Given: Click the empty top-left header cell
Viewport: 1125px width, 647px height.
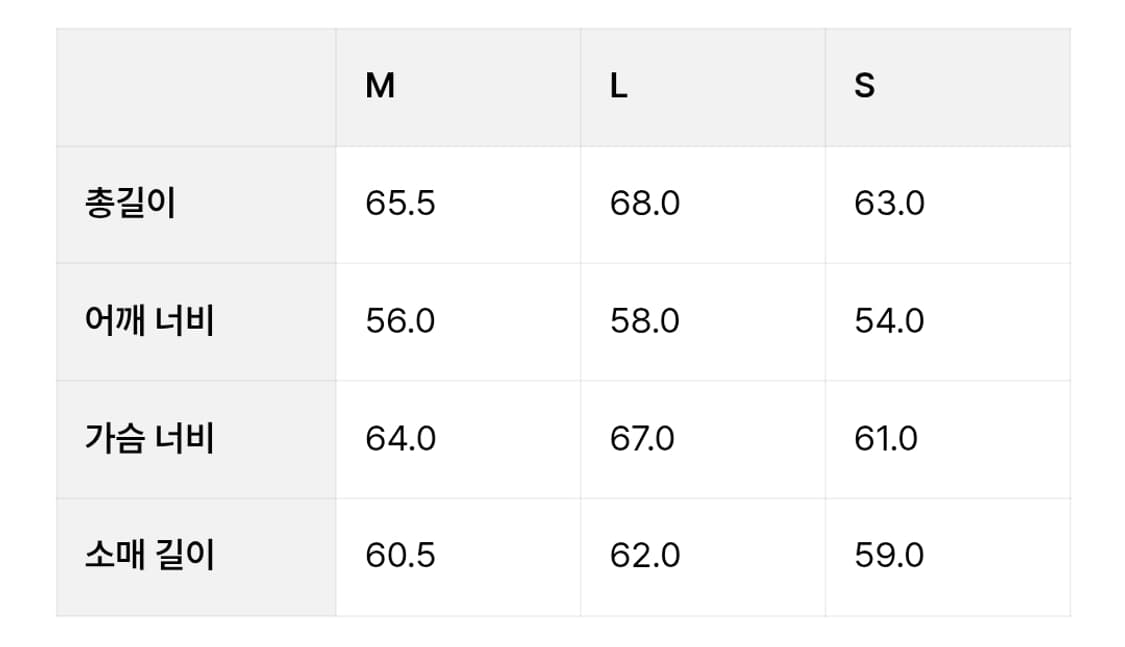Looking at the screenshot, I should click(196, 87).
